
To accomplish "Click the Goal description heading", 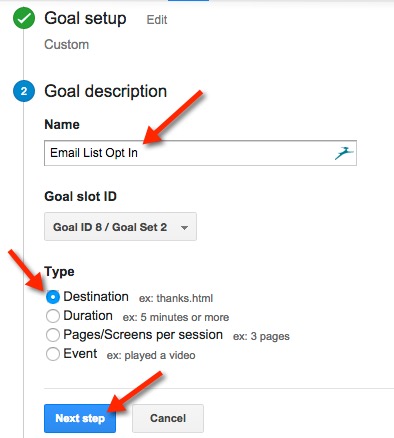I will 106,91.
